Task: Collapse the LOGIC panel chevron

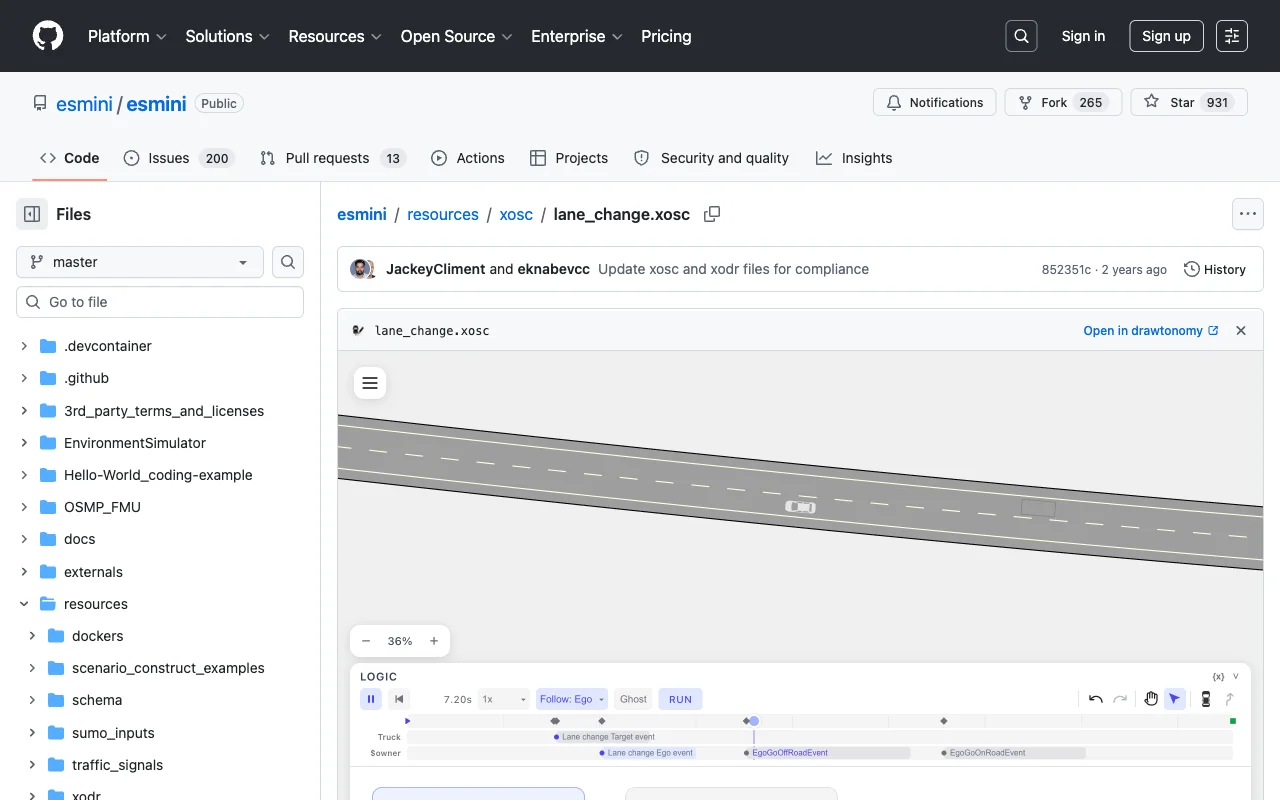Action: pos(1236,677)
